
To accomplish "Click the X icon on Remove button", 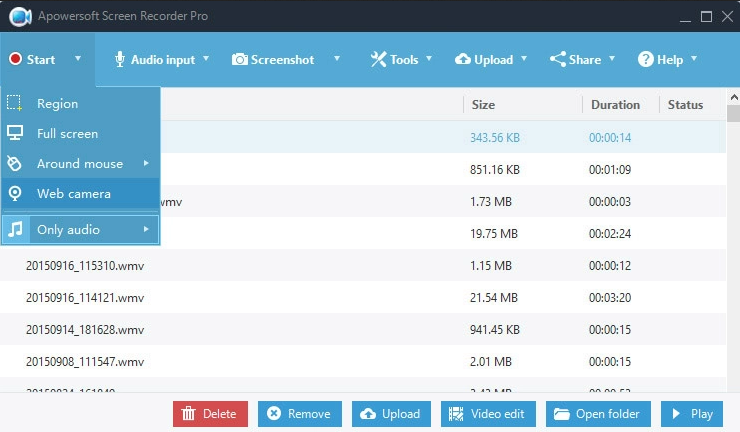I will pos(274,413).
